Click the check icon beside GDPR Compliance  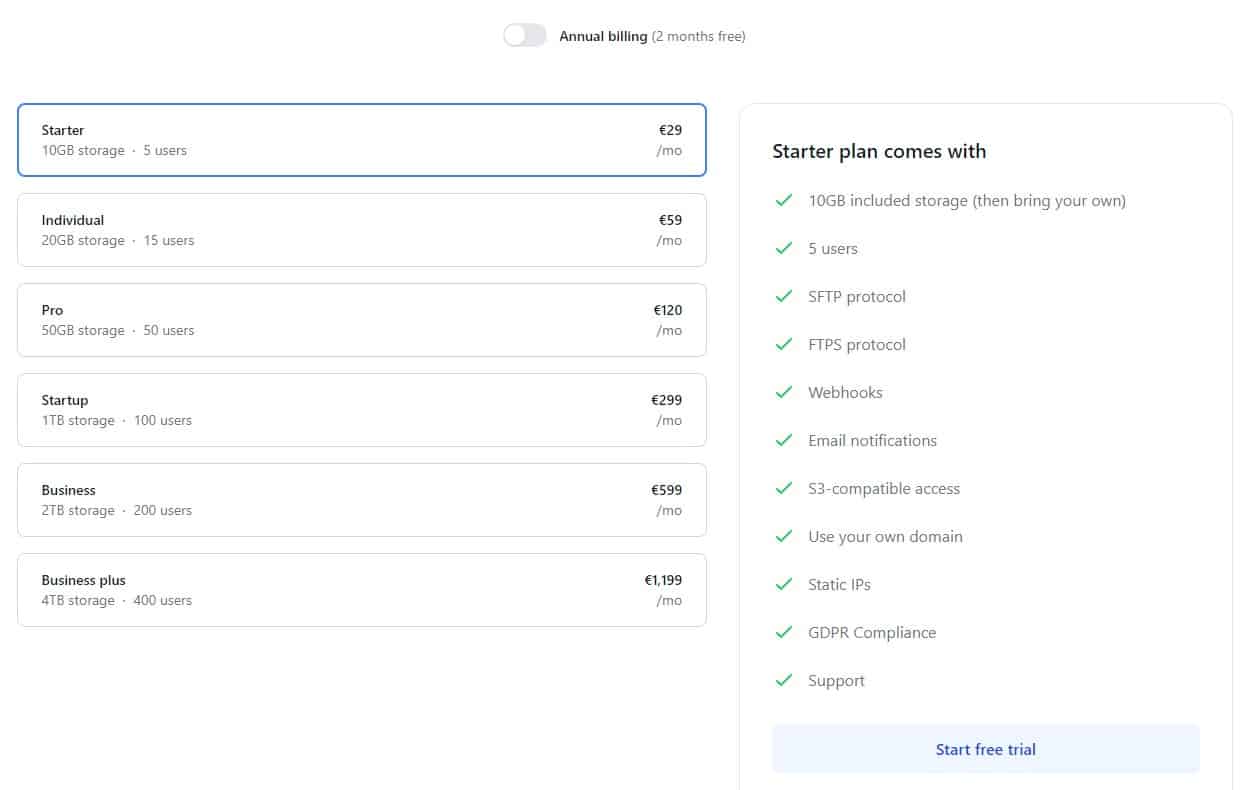pos(784,633)
